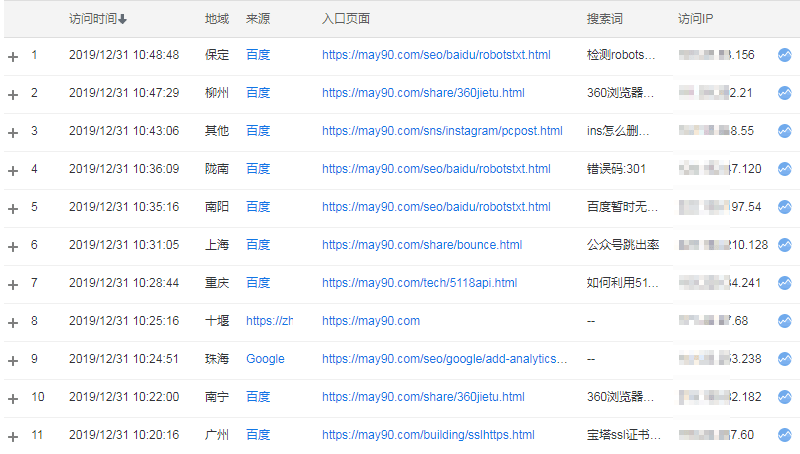
Task: Click trend chart icon for row 8
Action: 785,321
